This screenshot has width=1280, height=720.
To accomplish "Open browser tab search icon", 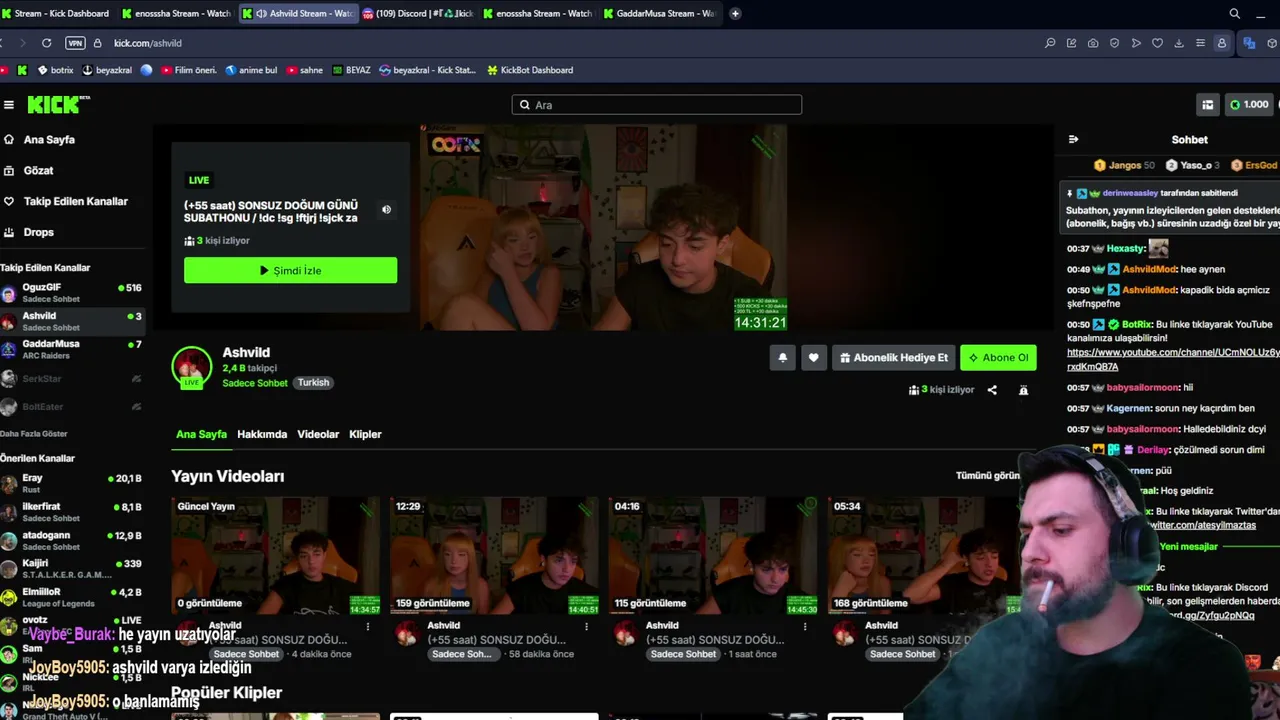I will (x=1234, y=14).
